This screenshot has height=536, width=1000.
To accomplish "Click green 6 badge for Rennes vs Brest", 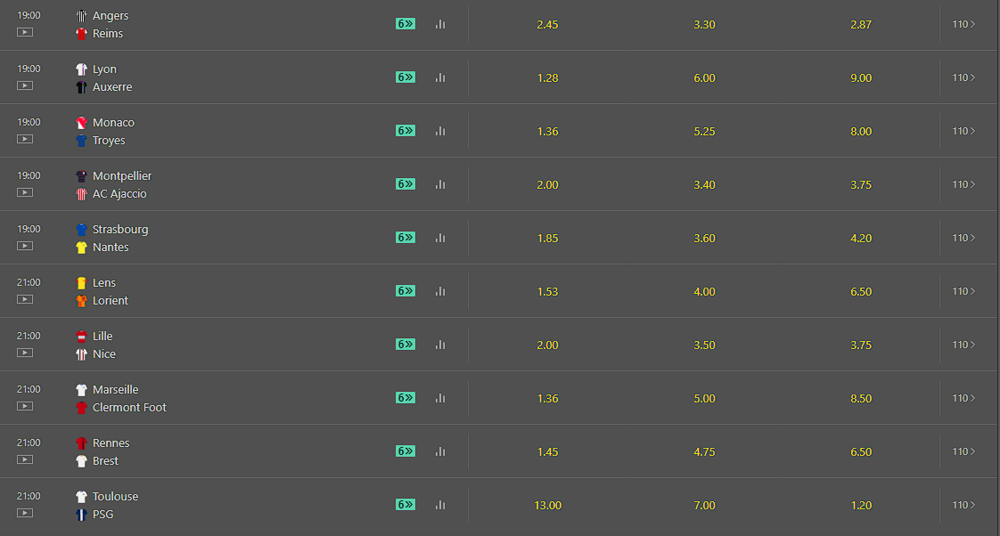I will (405, 451).
